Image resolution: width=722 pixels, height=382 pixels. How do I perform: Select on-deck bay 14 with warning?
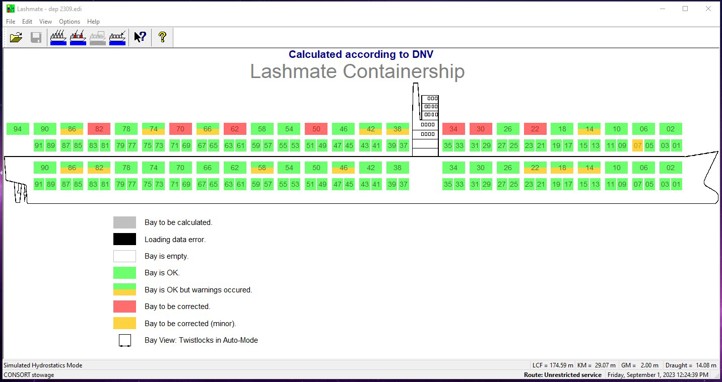589,129
